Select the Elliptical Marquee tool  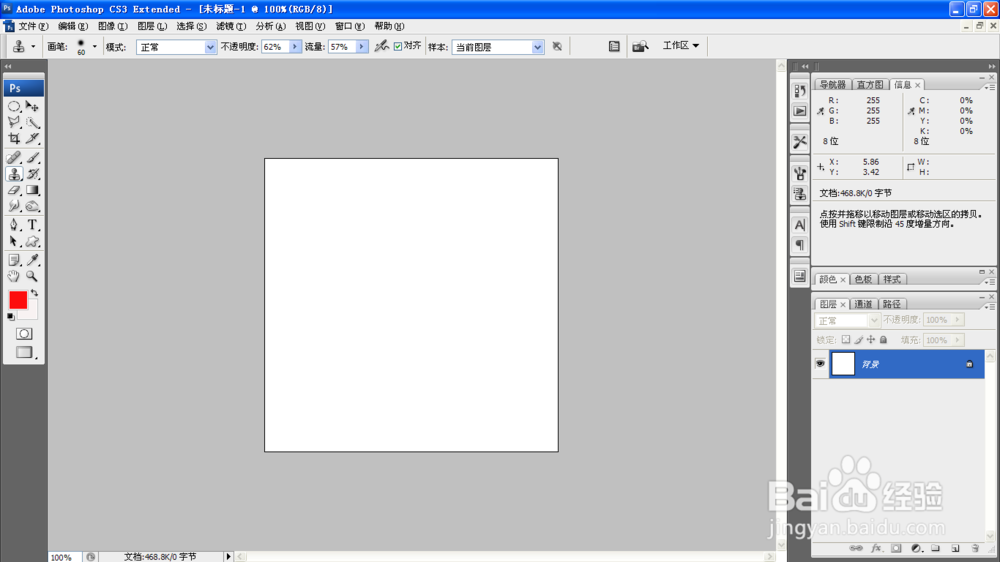click(14, 107)
